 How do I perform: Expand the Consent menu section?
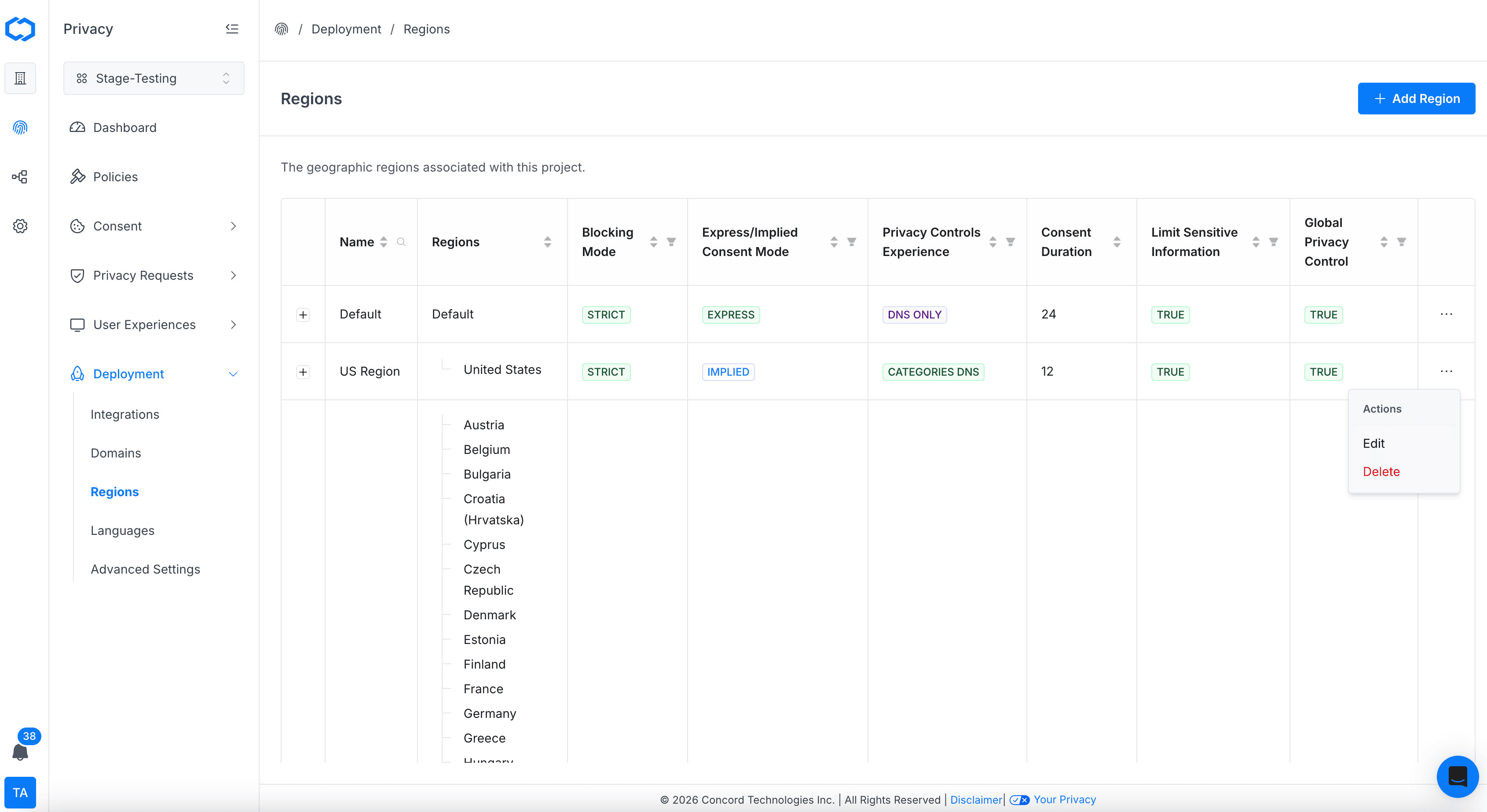click(x=233, y=226)
